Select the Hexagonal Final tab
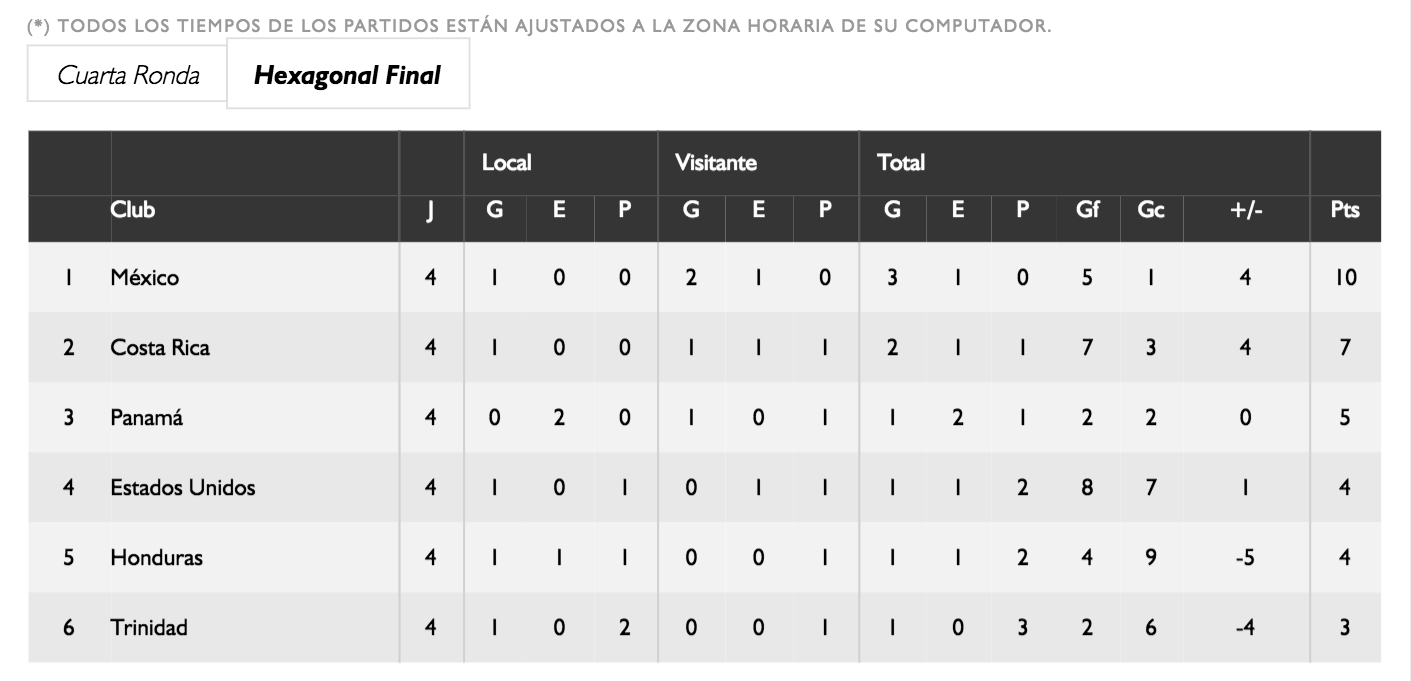Image resolution: width=1411 pixels, height=681 pixels. (x=347, y=75)
